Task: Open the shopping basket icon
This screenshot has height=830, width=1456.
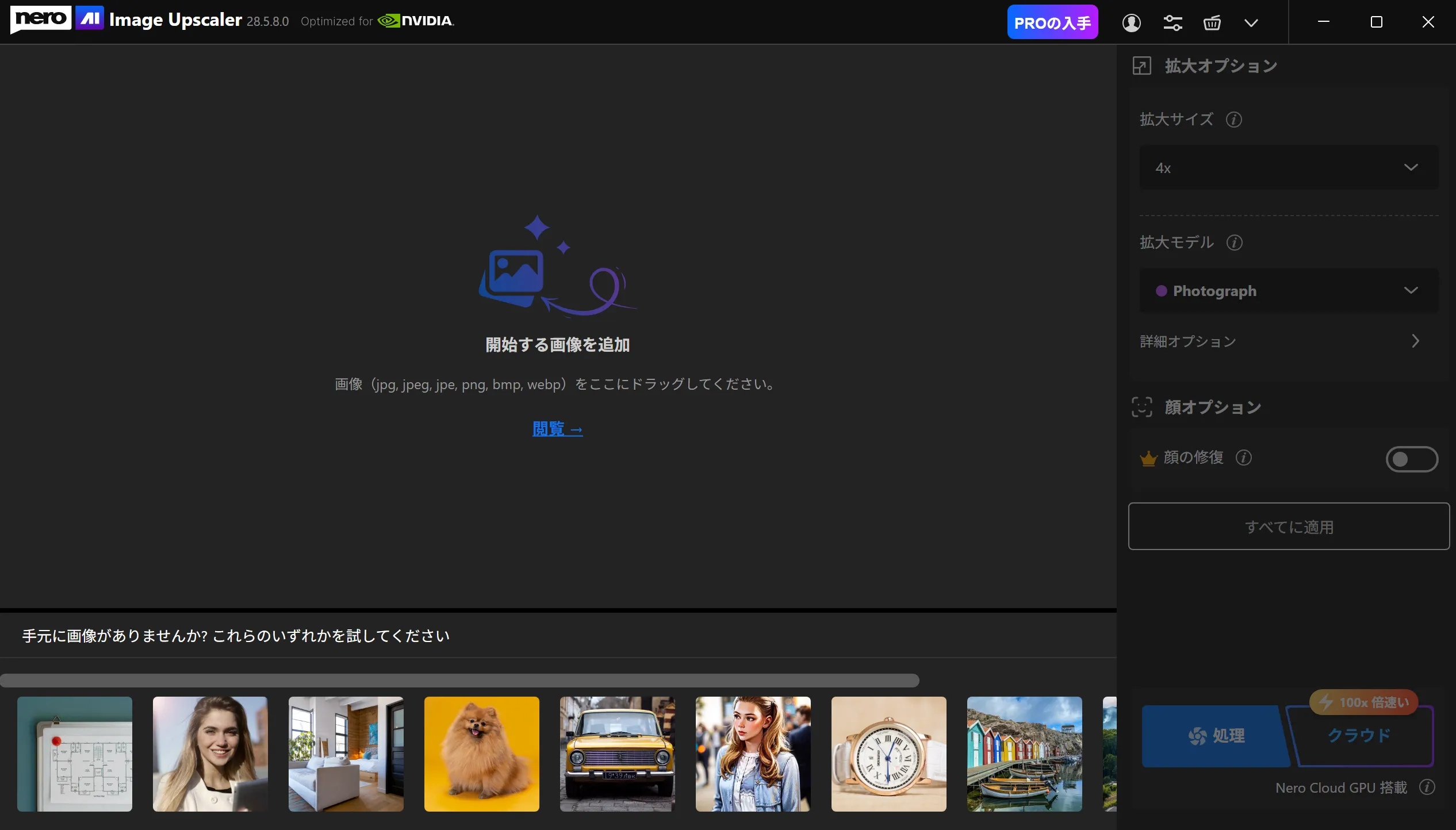Action: 1212,22
